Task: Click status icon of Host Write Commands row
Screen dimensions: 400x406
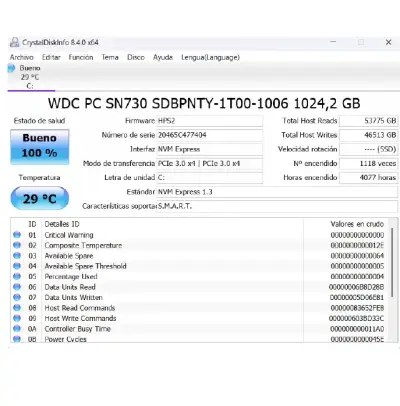Action: 17,318
